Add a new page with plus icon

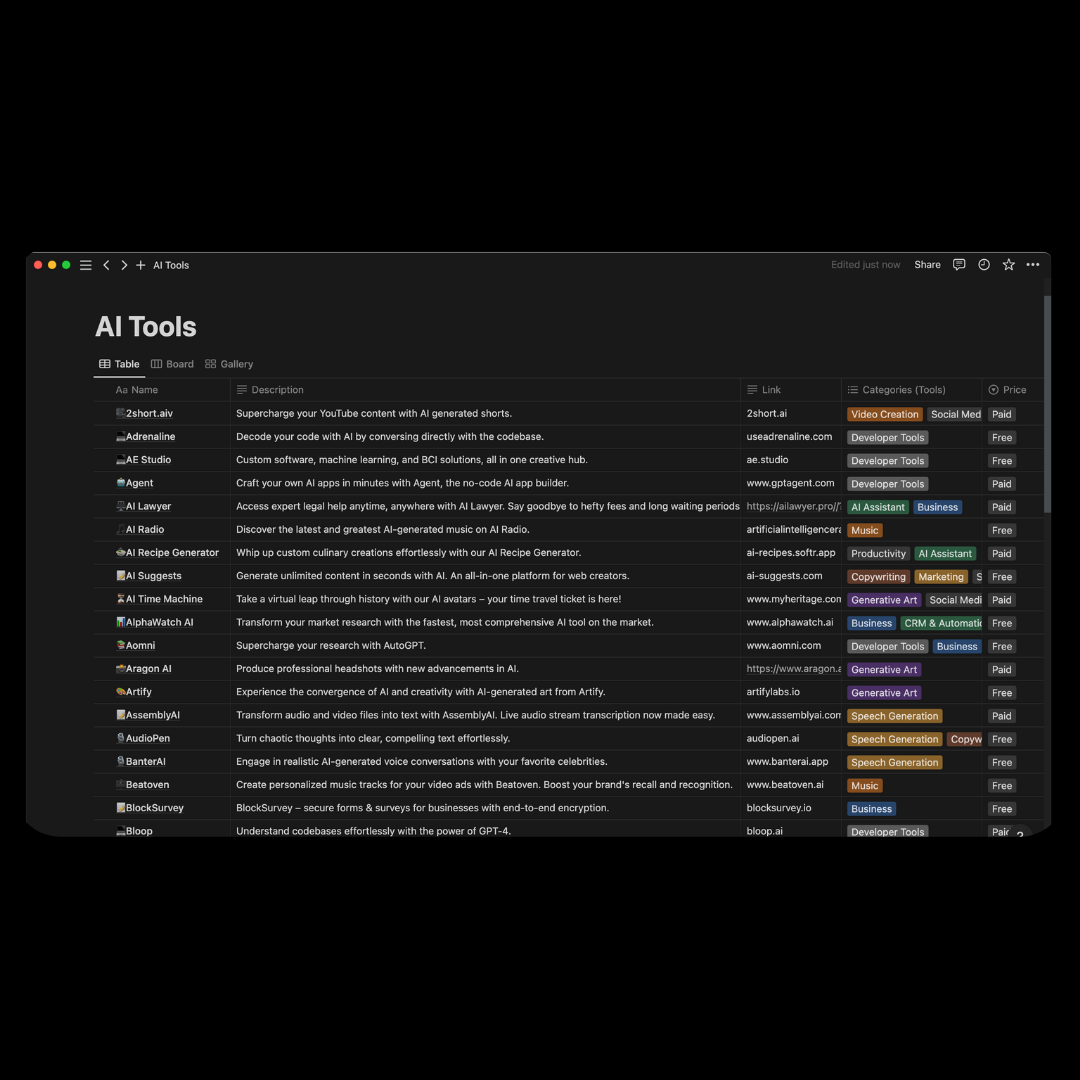tap(141, 265)
